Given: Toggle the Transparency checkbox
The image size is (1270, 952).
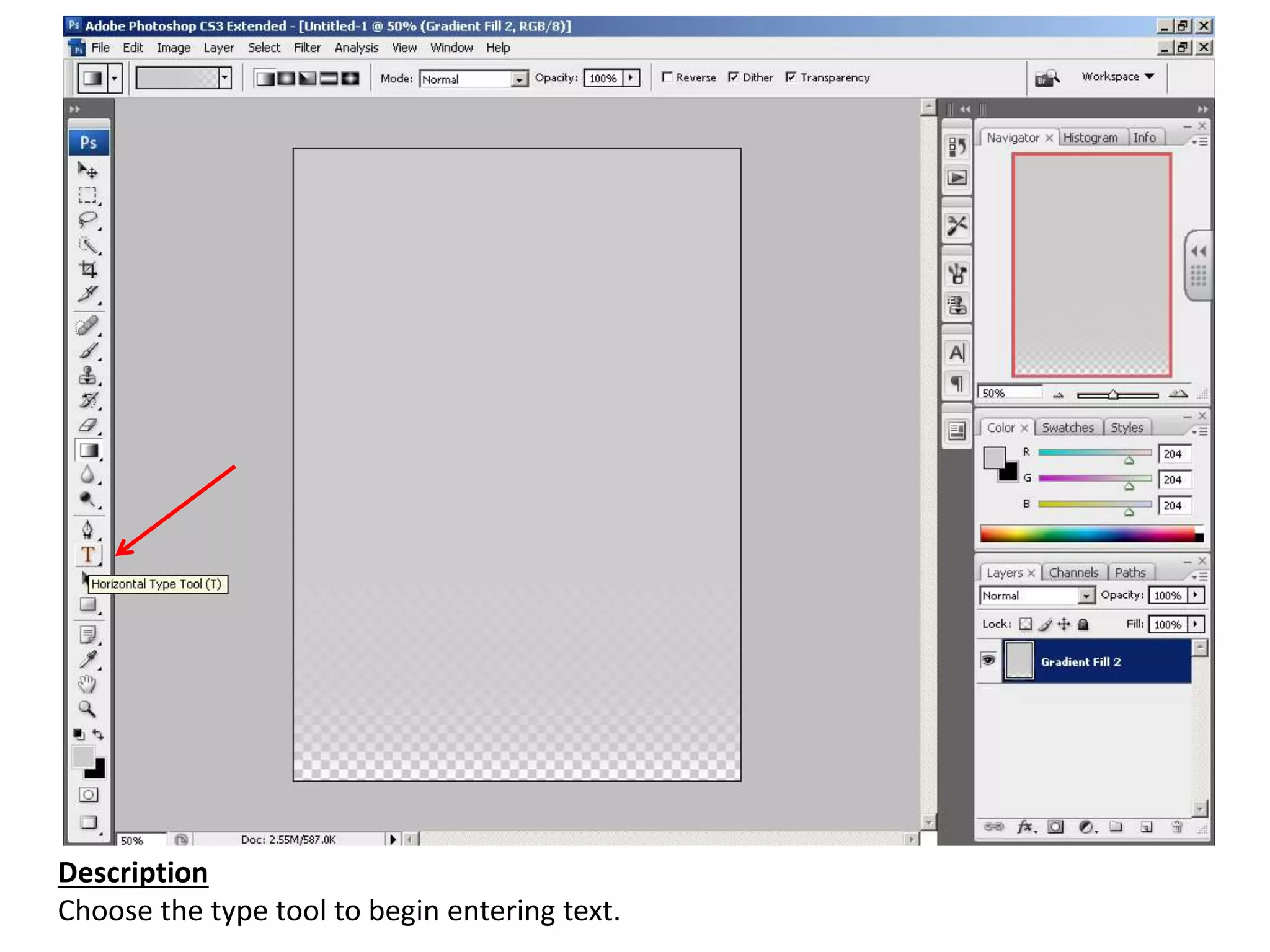Looking at the screenshot, I should [791, 77].
